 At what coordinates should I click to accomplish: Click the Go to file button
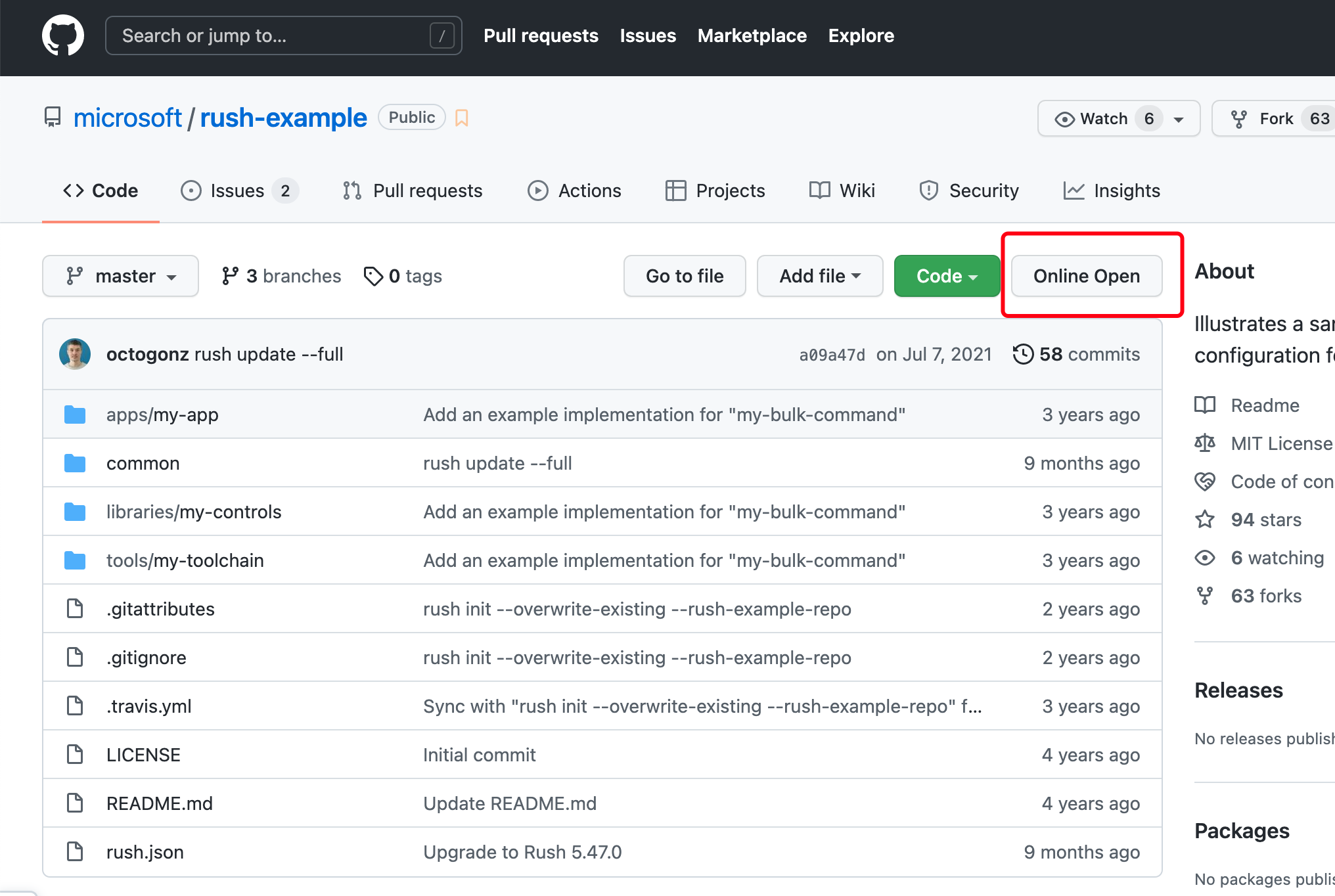[x=685, y=276]
